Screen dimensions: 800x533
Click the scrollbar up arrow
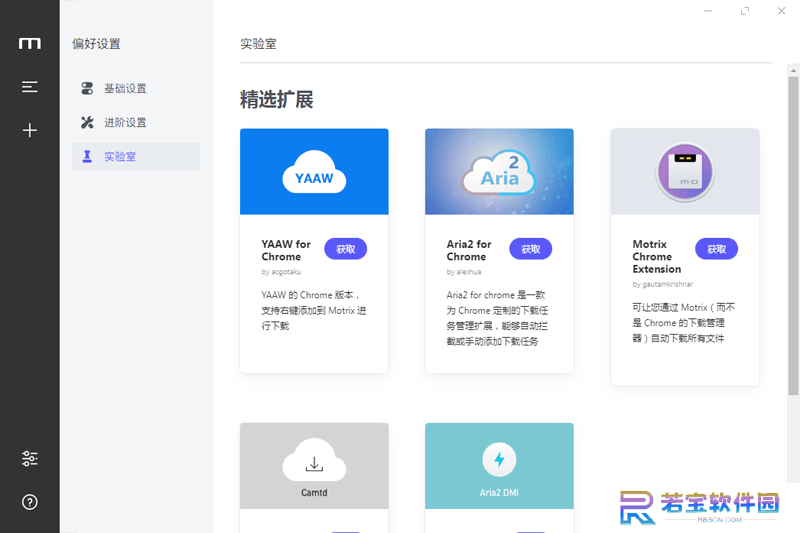[x=793, y=70]
